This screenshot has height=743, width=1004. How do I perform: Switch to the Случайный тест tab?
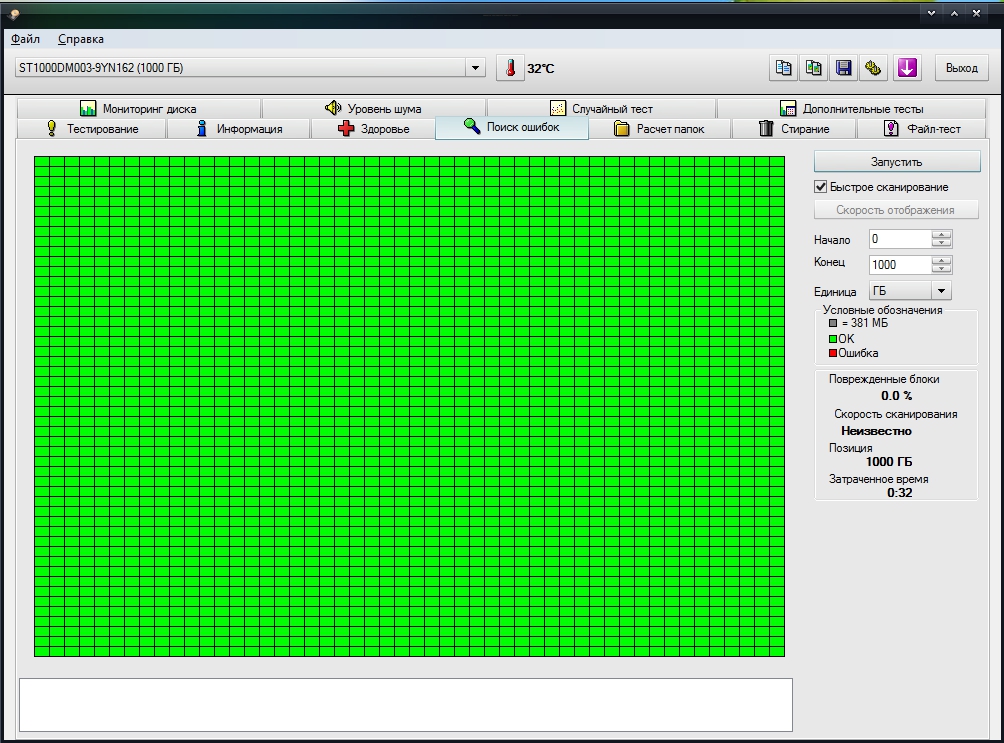coord(601,109)
